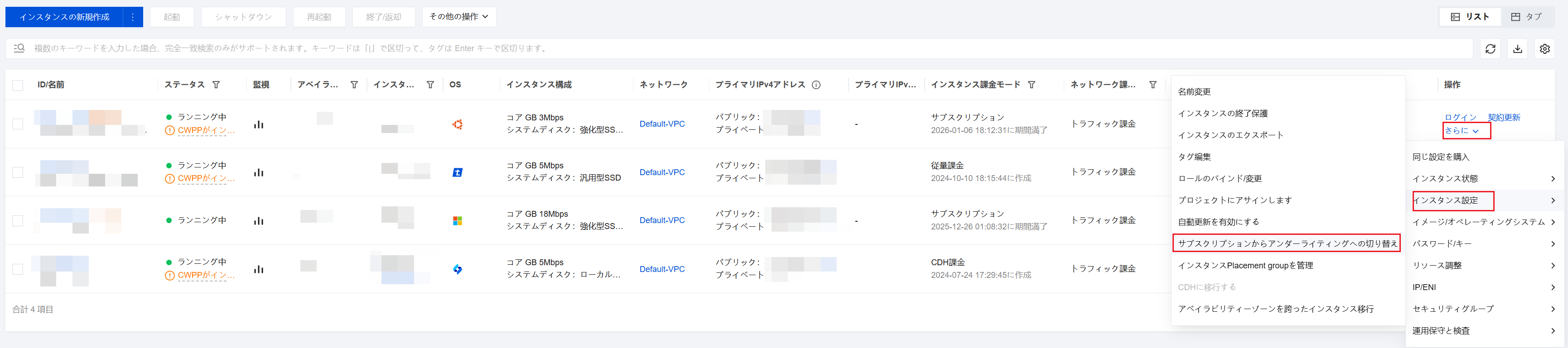Open the その他の操作 dropdown
This screenshot has height=348, width=1568.
[x=459, y=17]
